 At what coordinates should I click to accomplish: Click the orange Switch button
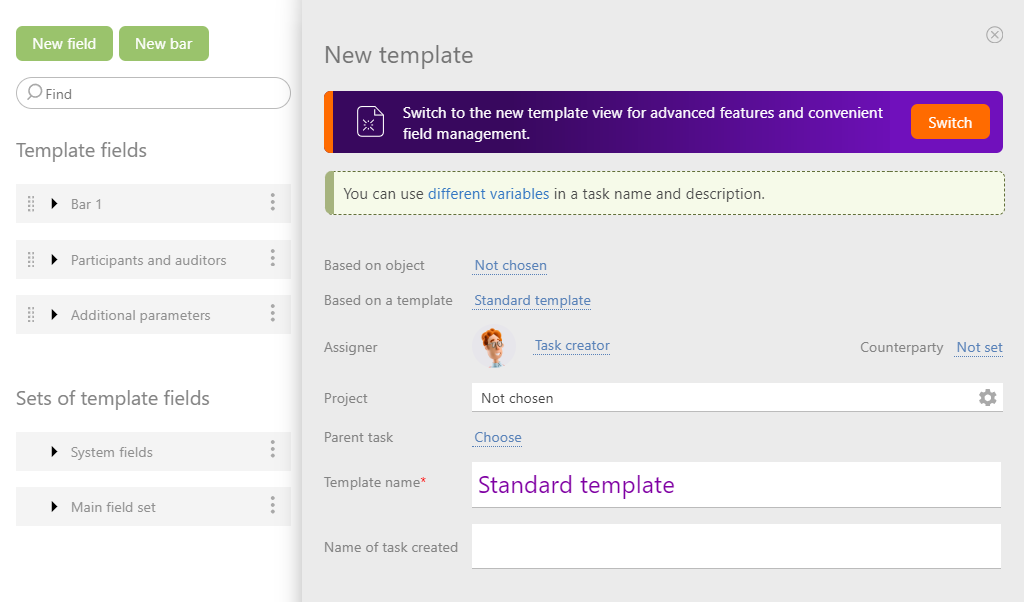pyautogui.click(x=950, y=122)
